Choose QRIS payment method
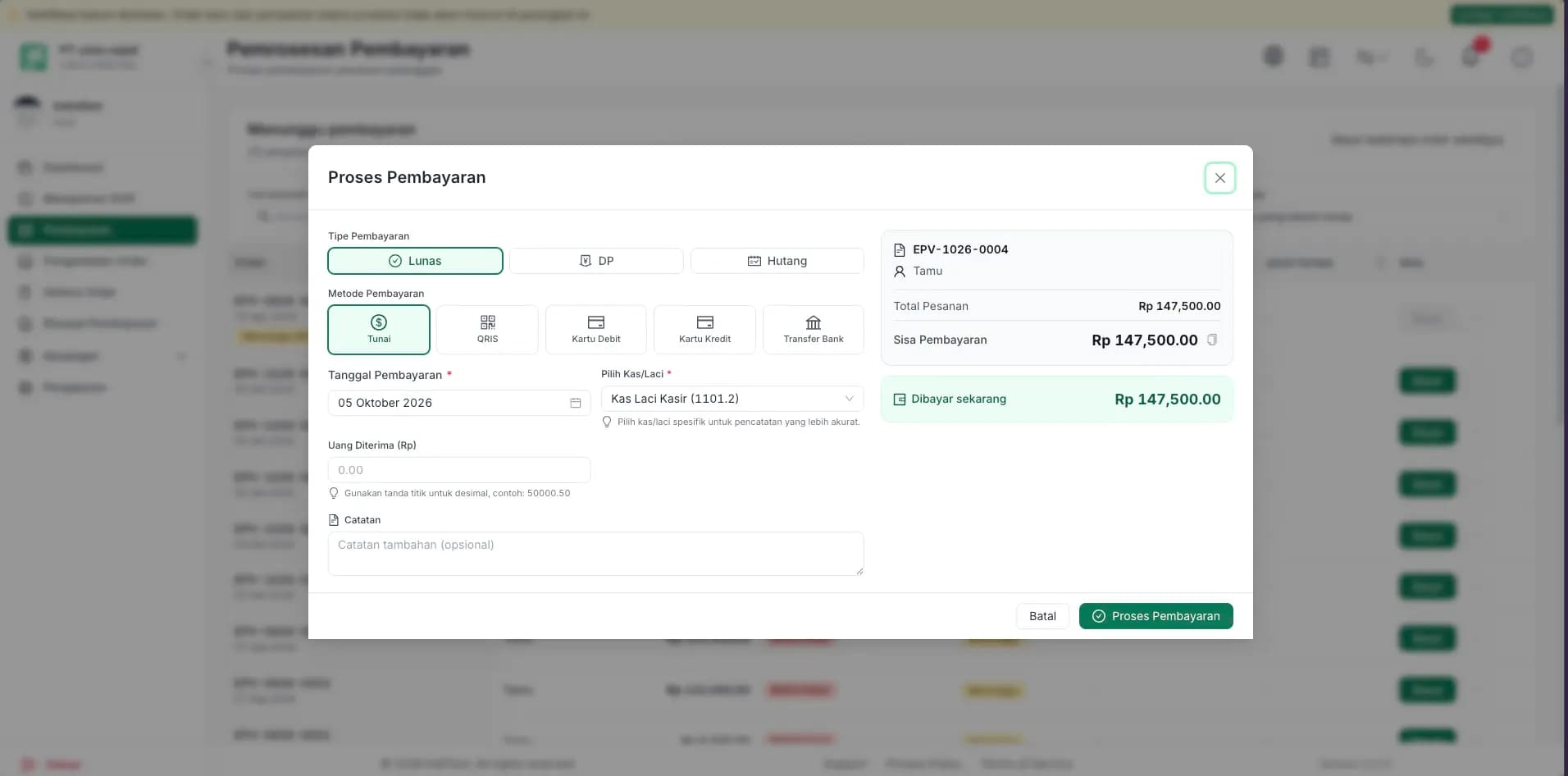The height and width of the screenshot is (776, 1568). click(x=487, y=330)
